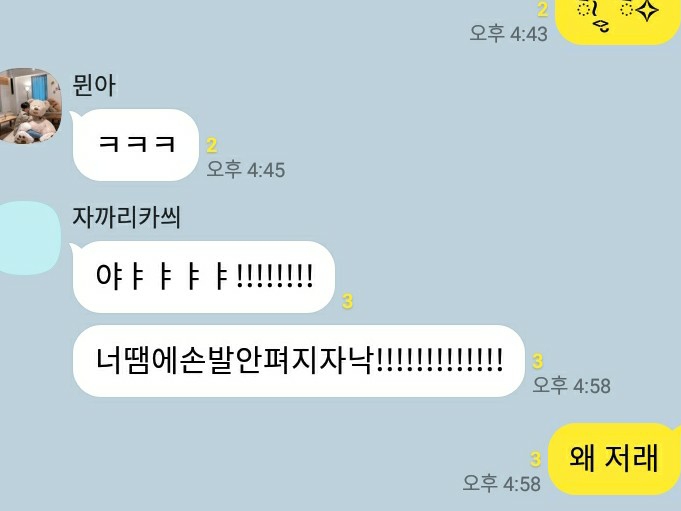681x511 pixels.
Task: Tap unread count 3 beside 야ㅑㅑㅑㅑ message
Action: tap(347, 301)
